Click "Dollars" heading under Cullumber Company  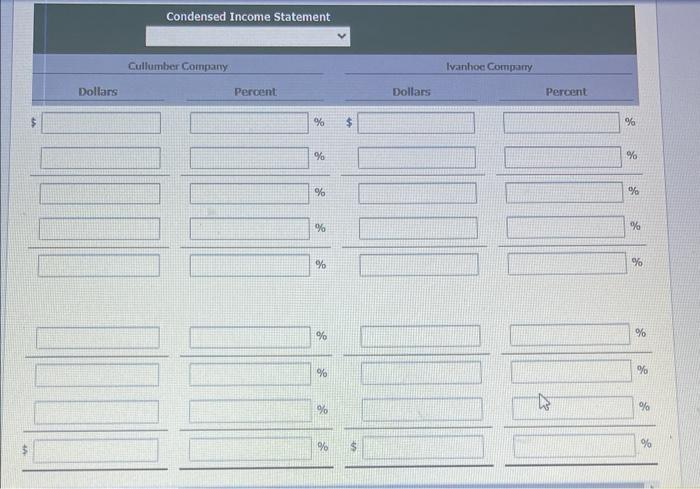coord(98,92)
